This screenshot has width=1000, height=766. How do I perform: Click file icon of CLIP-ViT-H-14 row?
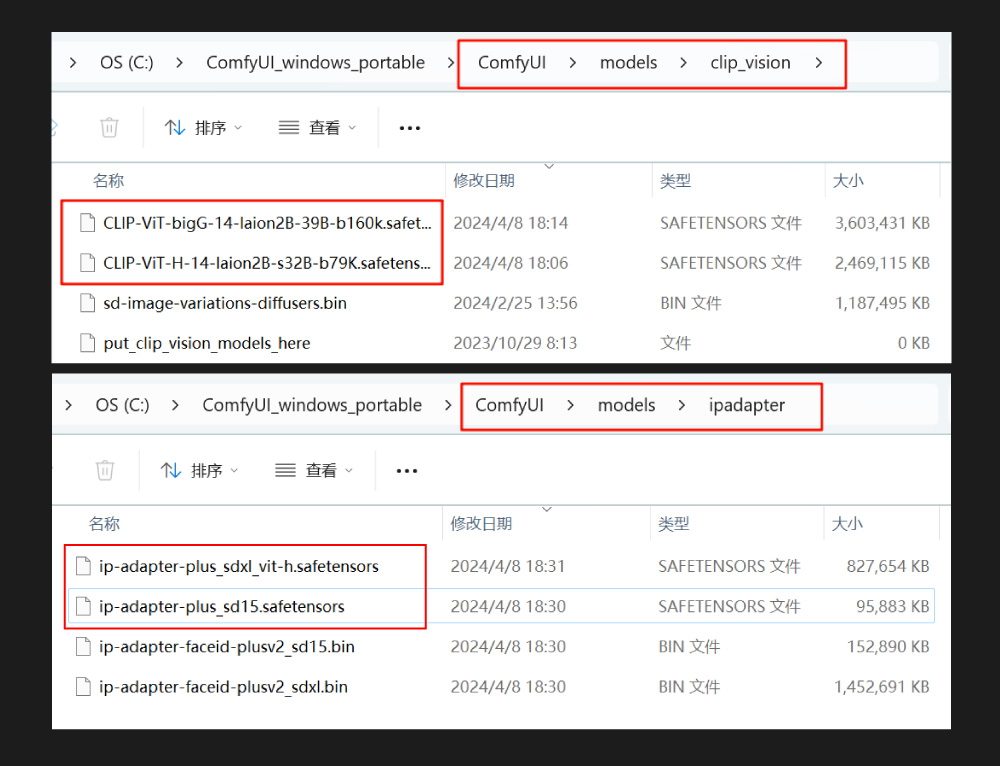(87, 263)
